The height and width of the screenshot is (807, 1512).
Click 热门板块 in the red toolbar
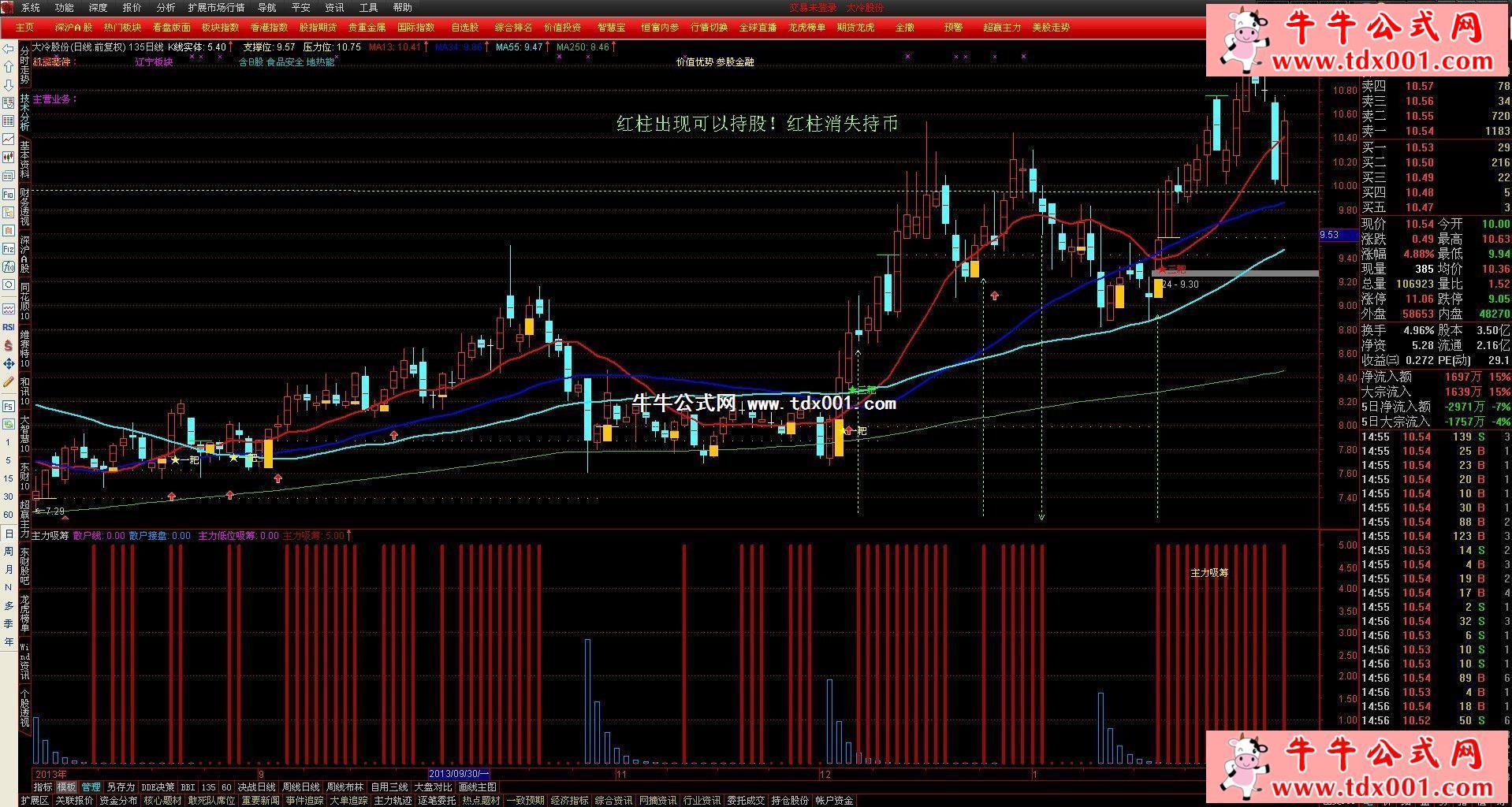(x=122, y=27)
